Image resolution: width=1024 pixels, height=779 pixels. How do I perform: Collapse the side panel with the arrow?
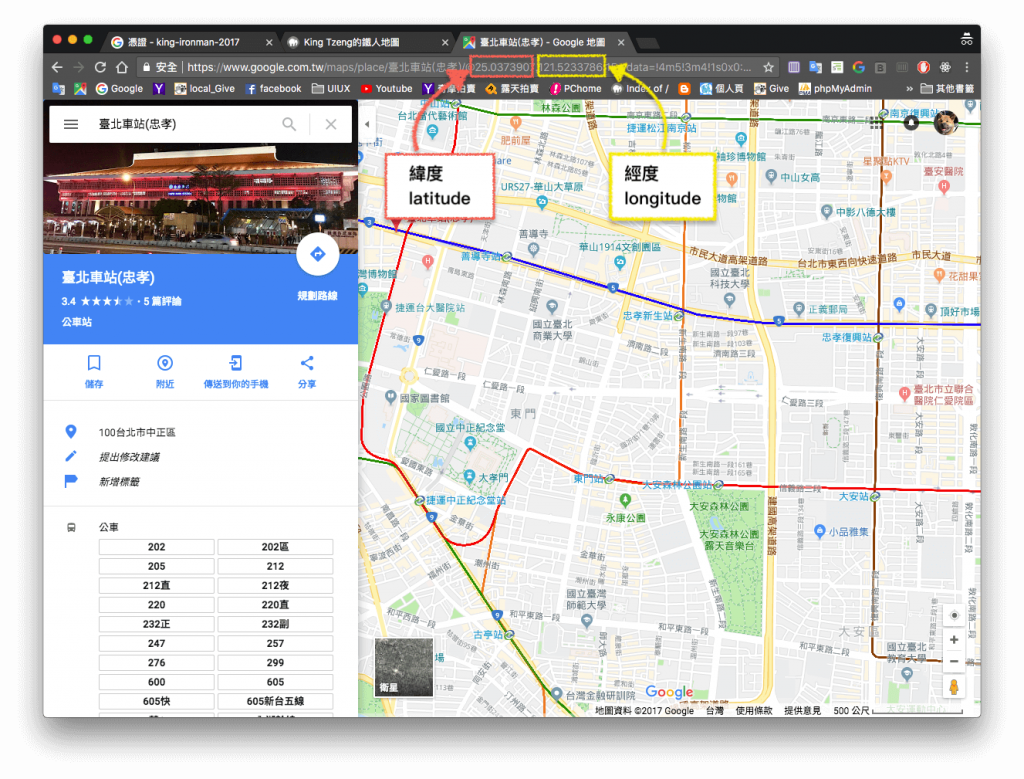click(366, 124)
